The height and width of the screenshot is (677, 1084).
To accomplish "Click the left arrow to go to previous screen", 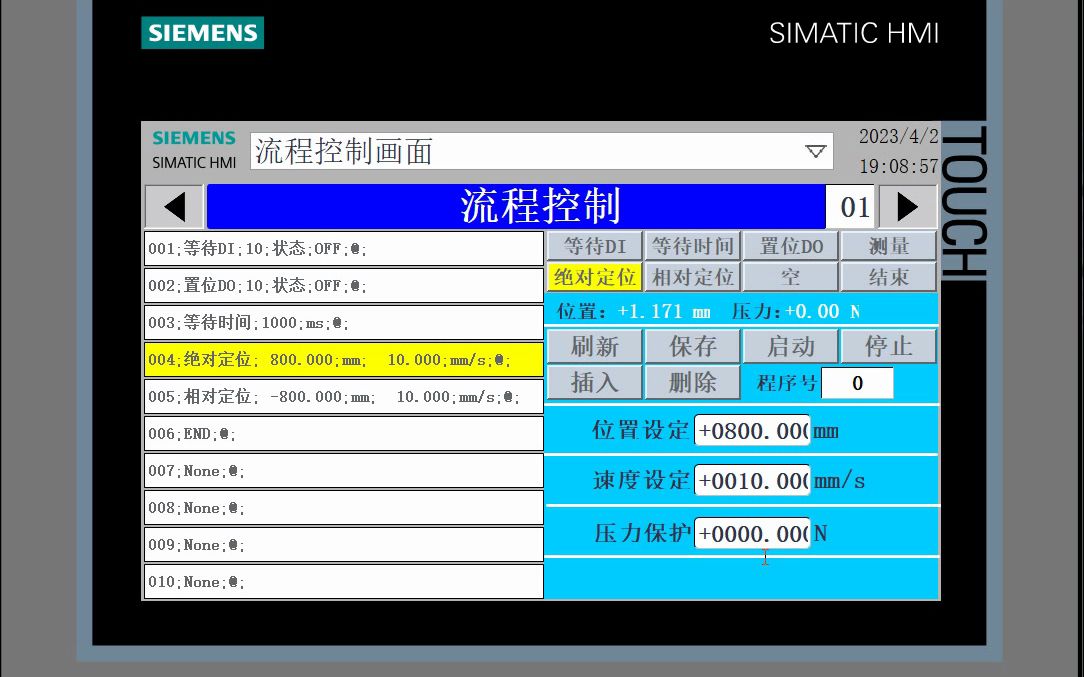I will click(172, 206).
